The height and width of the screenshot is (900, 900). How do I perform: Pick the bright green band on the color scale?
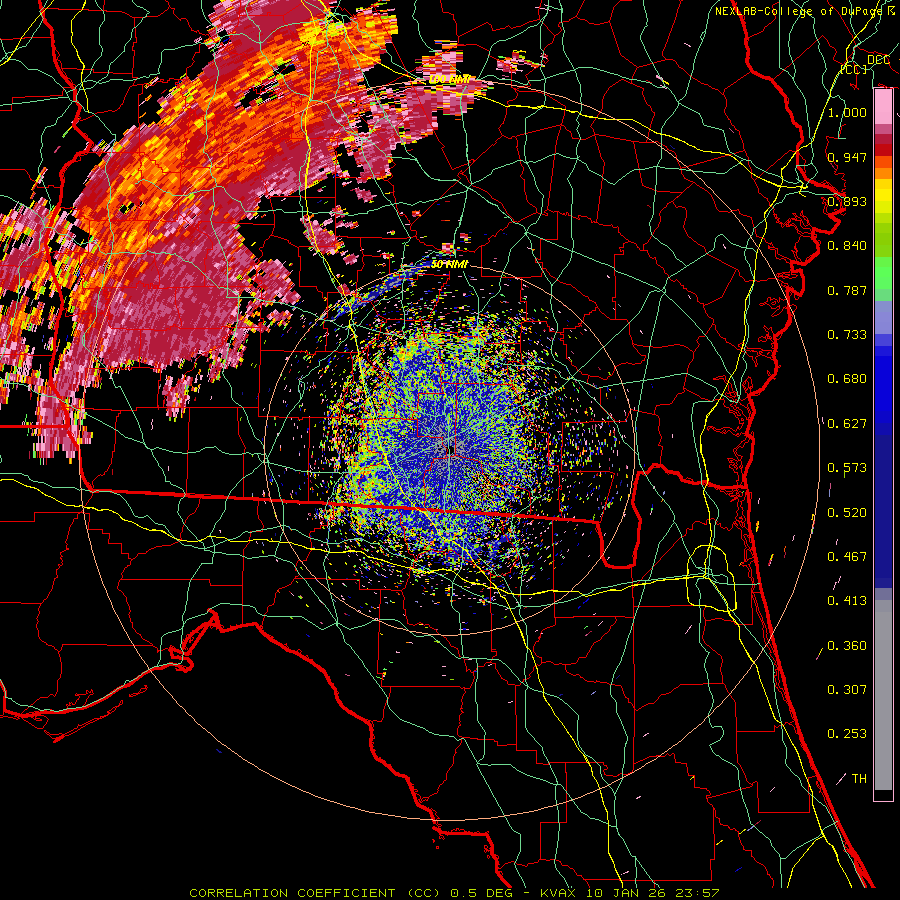pyautogui.click(x=883, y=274)
